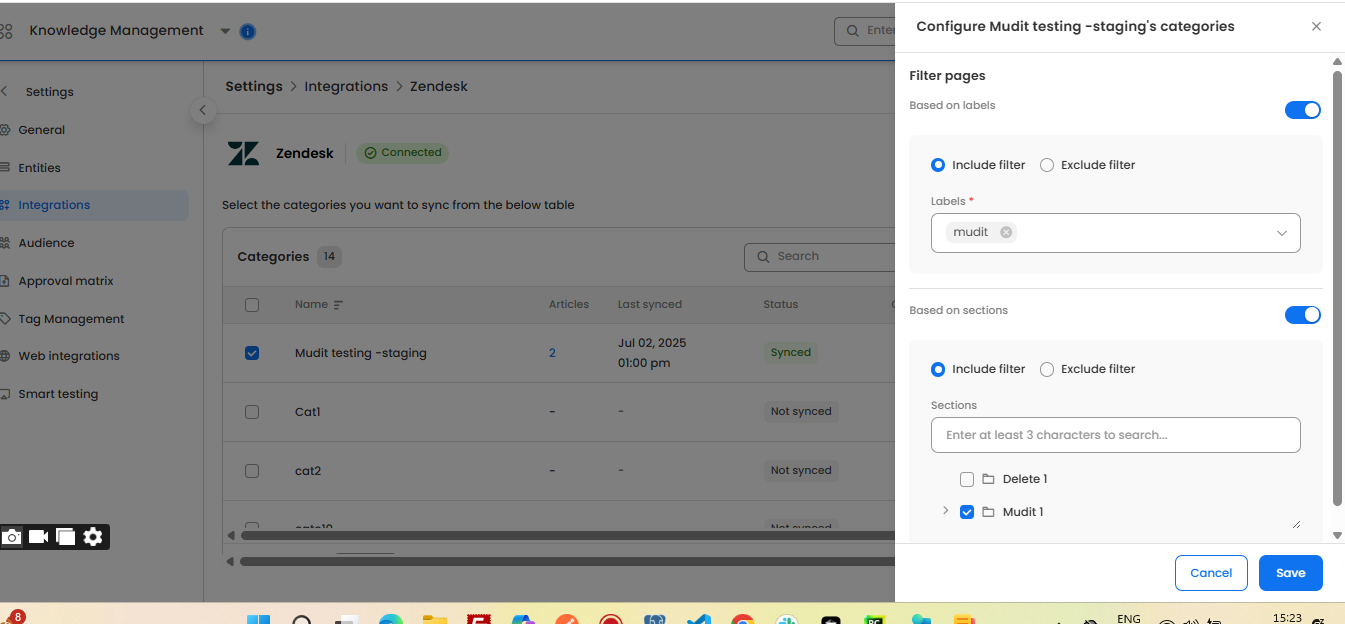1345x624 pixels.
Task: Select Include filter for labels
Action: coord(938,165)
